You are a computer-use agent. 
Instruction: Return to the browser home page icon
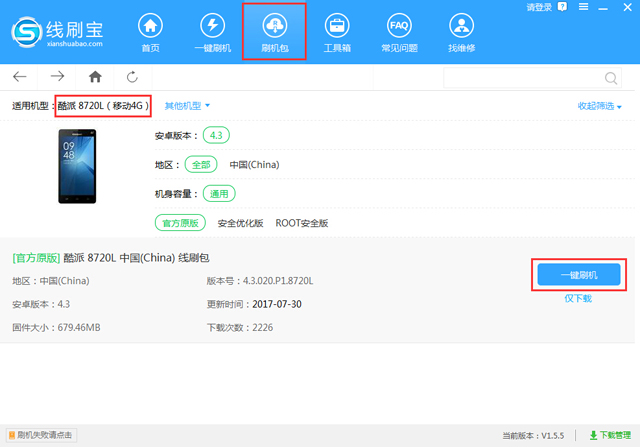(95, 76)
